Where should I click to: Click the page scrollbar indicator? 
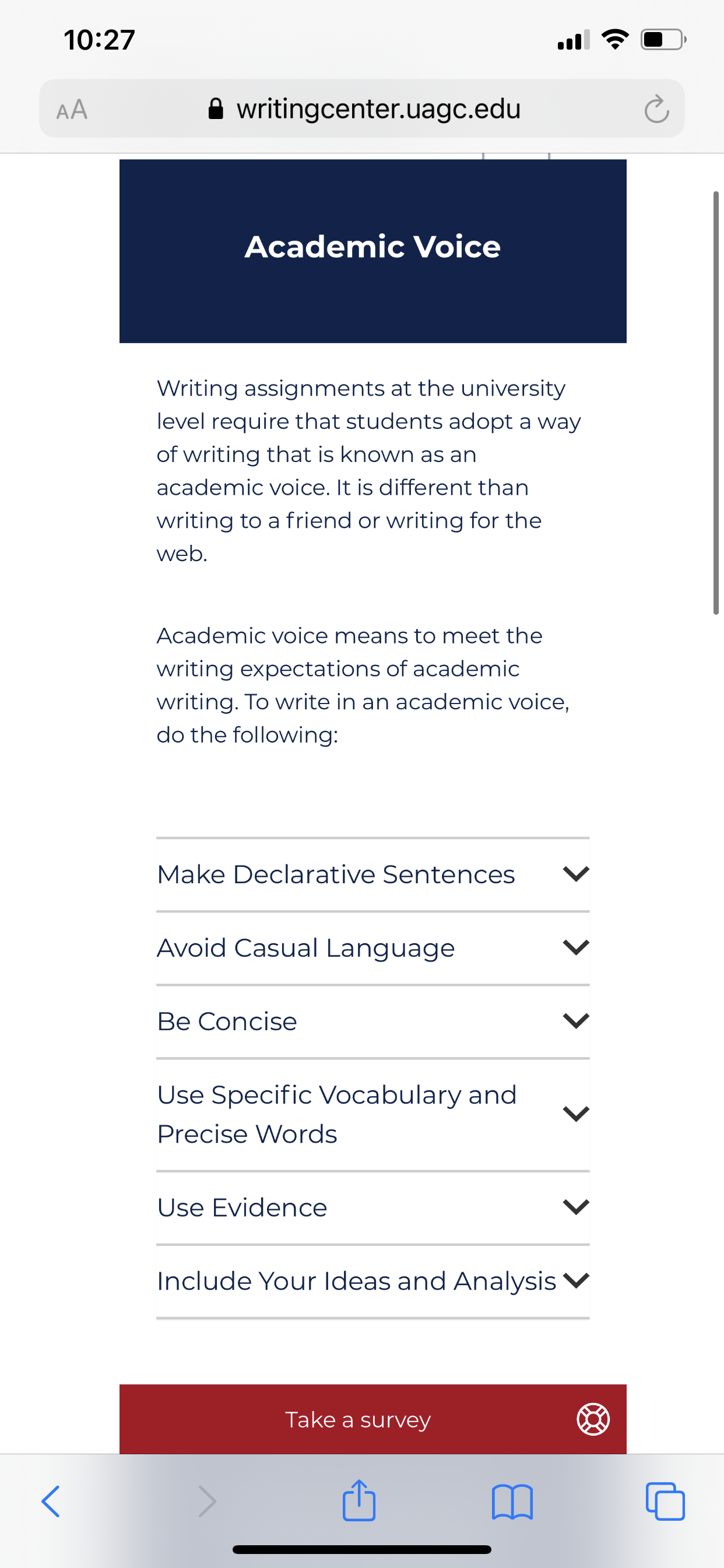pyautogui.click(x=716, y=402)
